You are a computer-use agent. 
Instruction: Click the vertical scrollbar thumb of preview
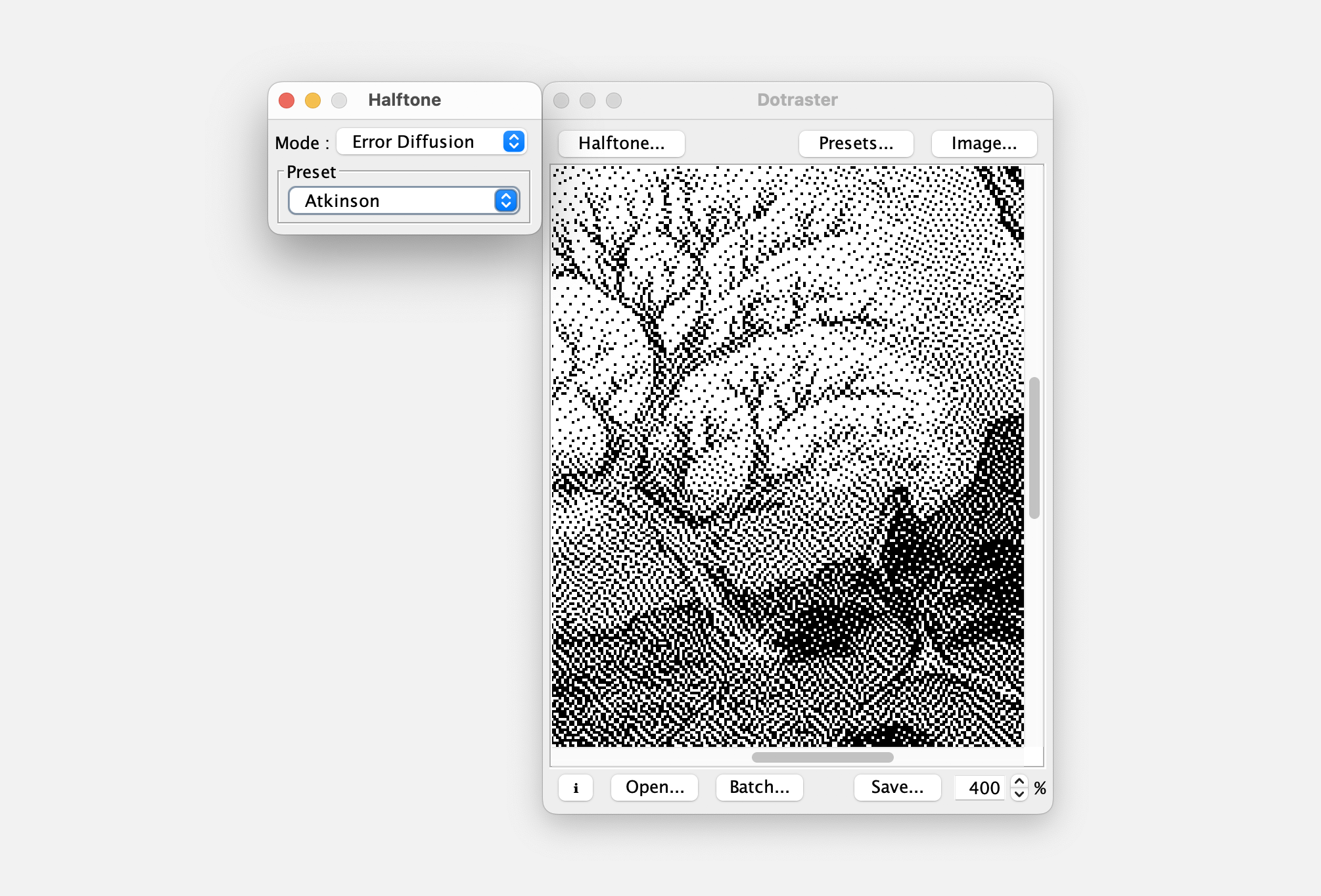click(x=1034, y=448)
